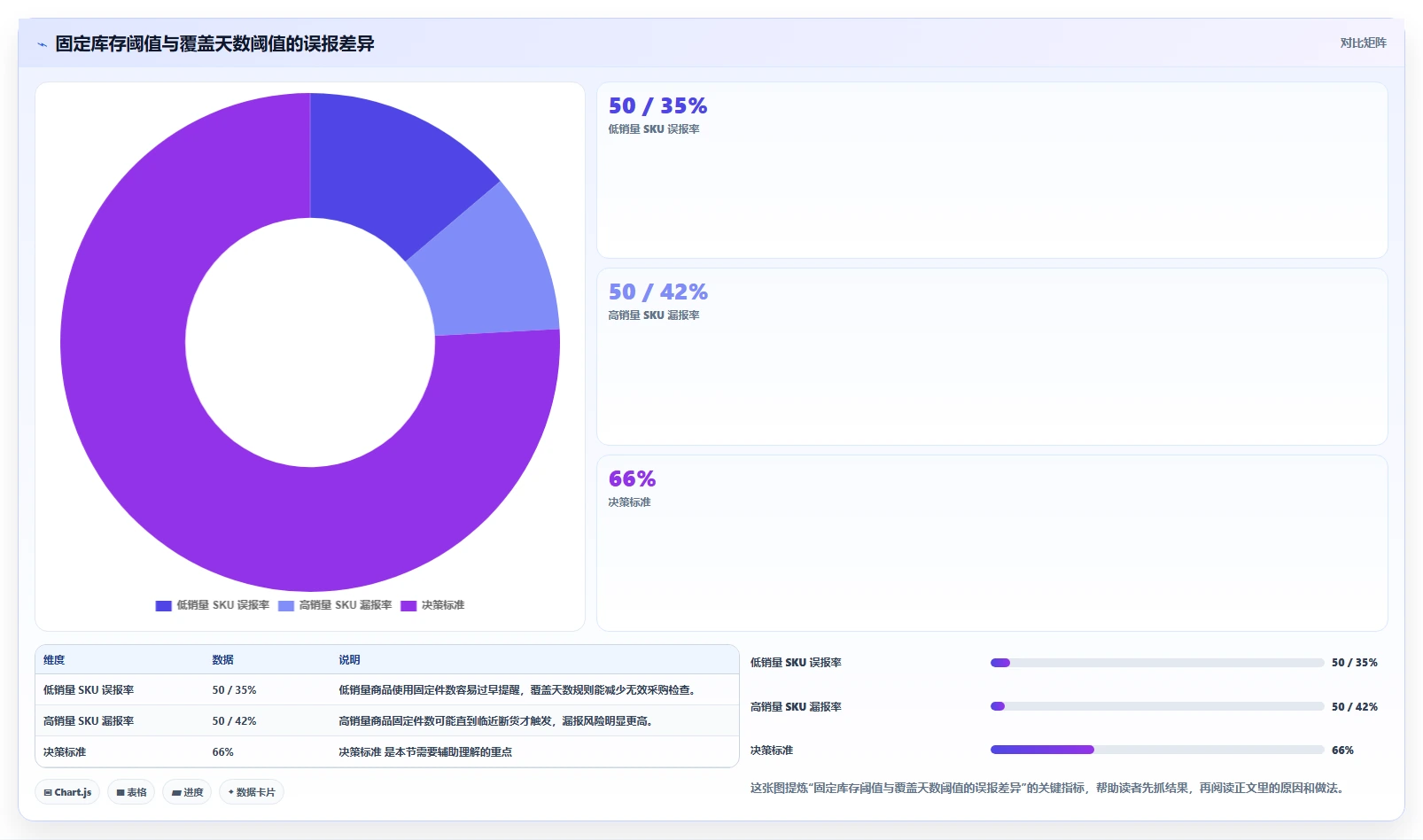Click table cell 66%
The image size is (1423, 840).
tap(222, 752)
